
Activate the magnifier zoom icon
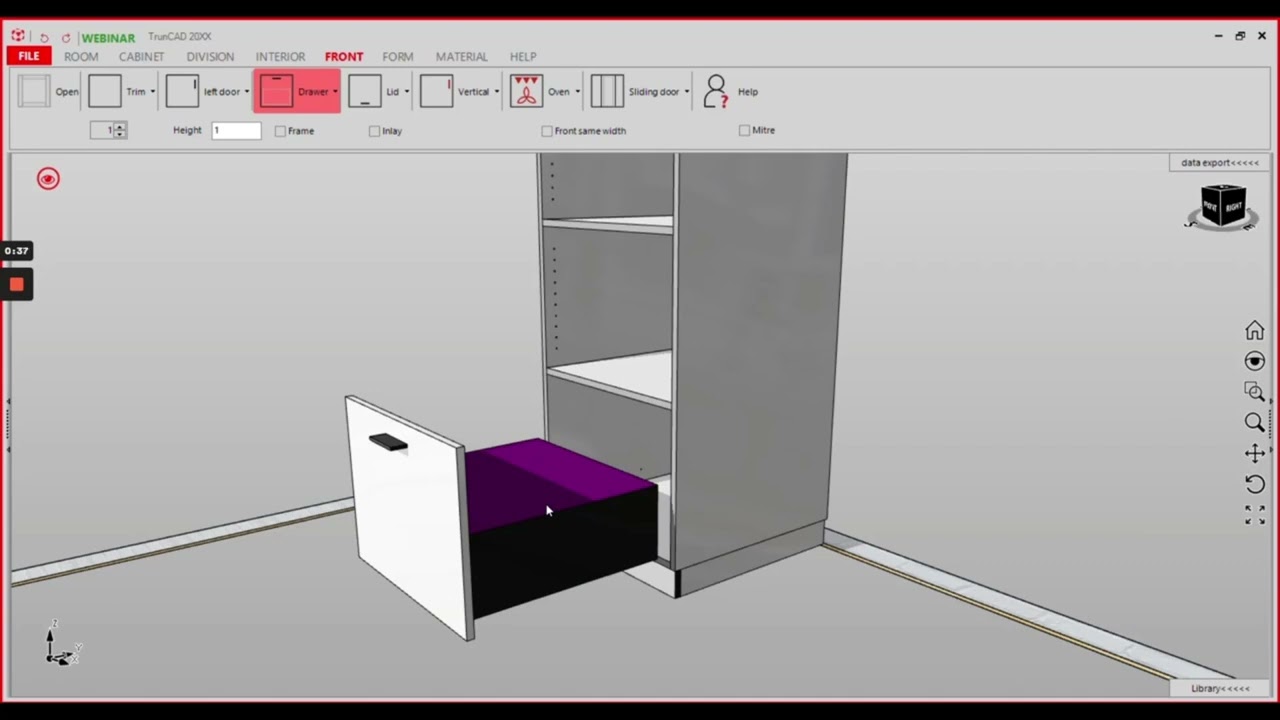(x=1254, y=422)
